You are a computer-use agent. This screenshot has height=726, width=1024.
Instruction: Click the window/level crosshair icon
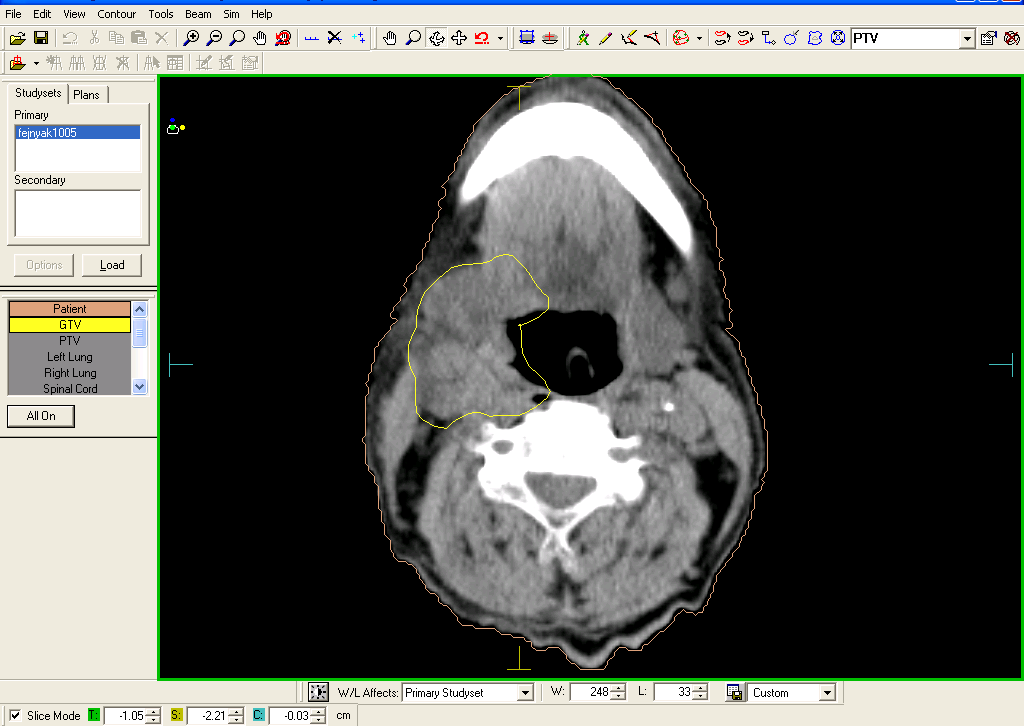tap(318, 692)
